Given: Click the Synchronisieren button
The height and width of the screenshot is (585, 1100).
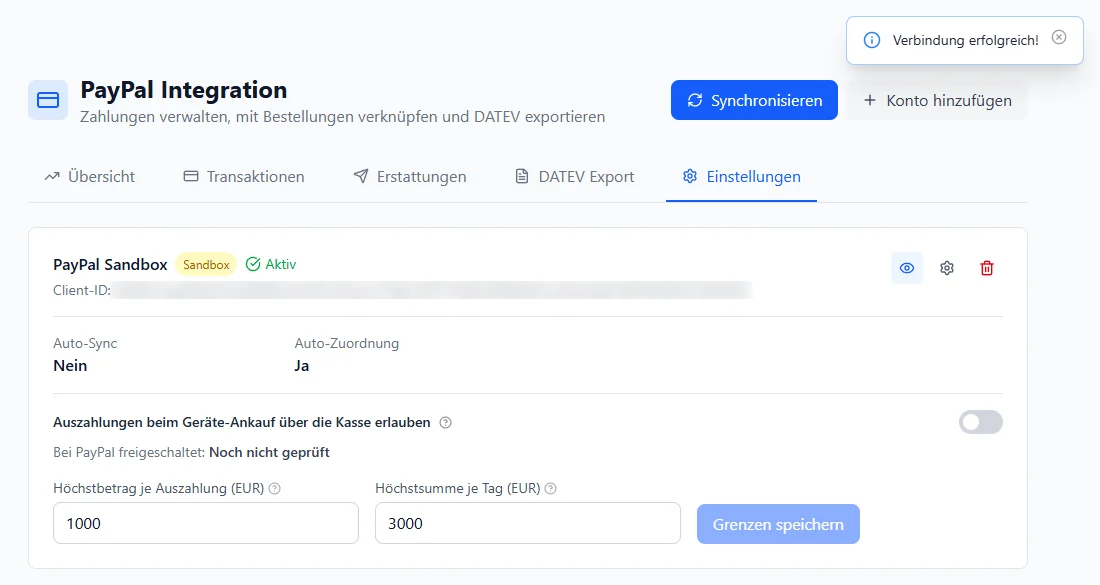Looking at the screenshot, I should coord(754,100).
